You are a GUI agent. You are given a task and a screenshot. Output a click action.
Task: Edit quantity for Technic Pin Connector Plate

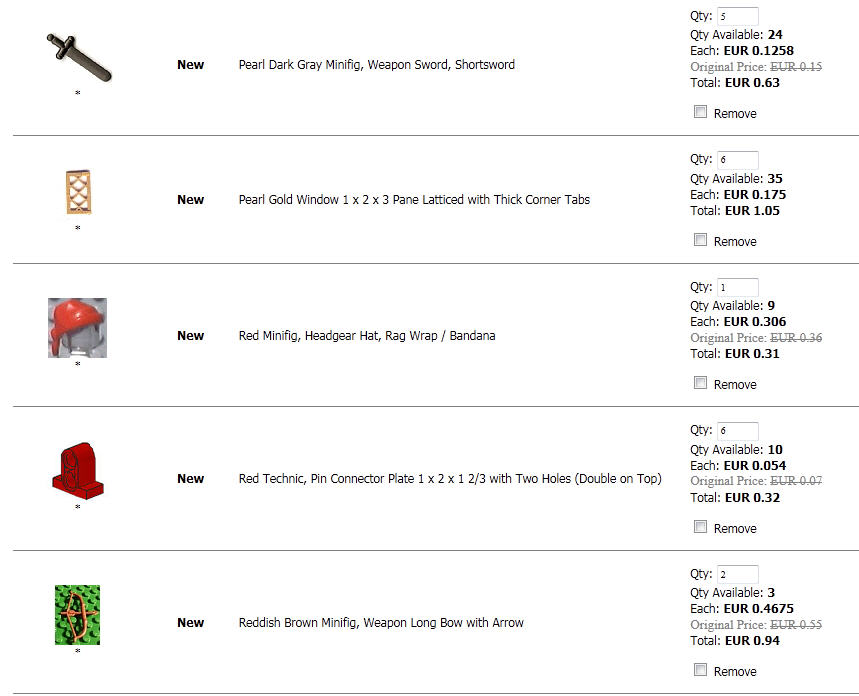point(737,431)
